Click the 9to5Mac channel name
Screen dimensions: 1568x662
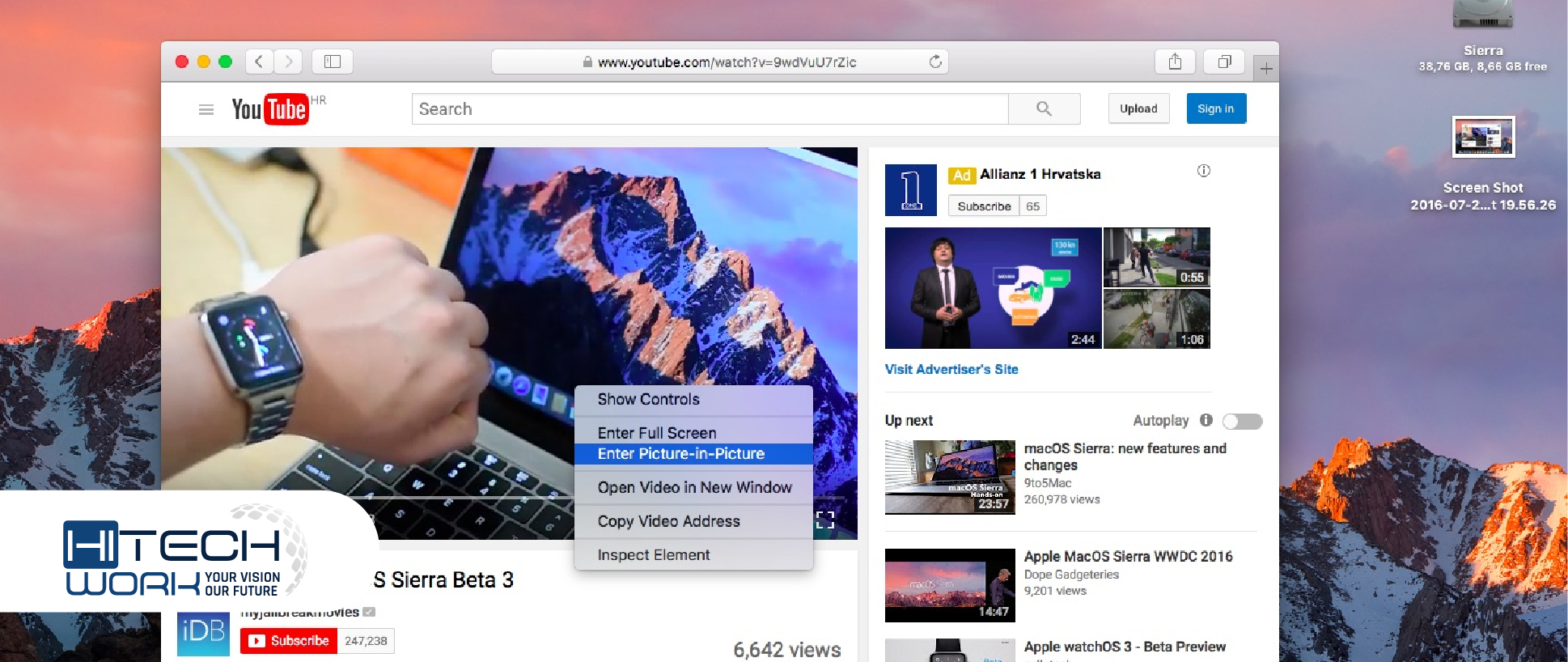pos(1048,483)
